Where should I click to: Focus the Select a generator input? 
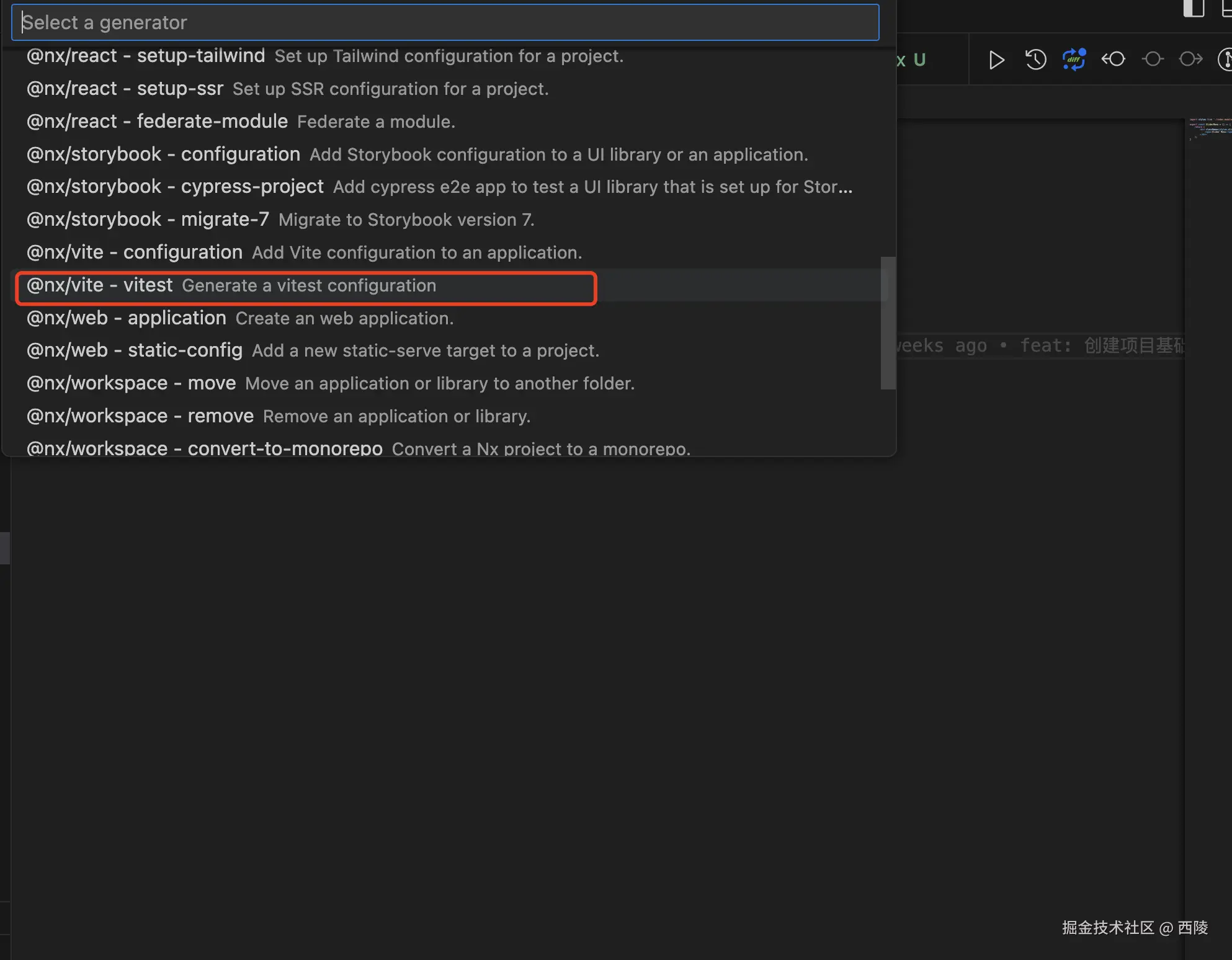(x=445, y=23)
